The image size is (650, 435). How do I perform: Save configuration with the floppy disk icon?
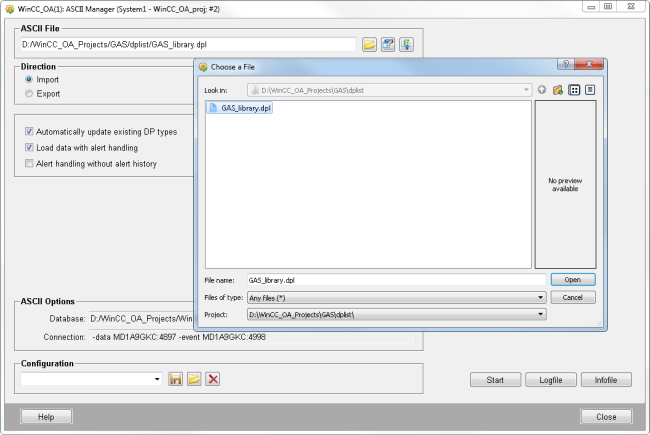pos(175,379)
